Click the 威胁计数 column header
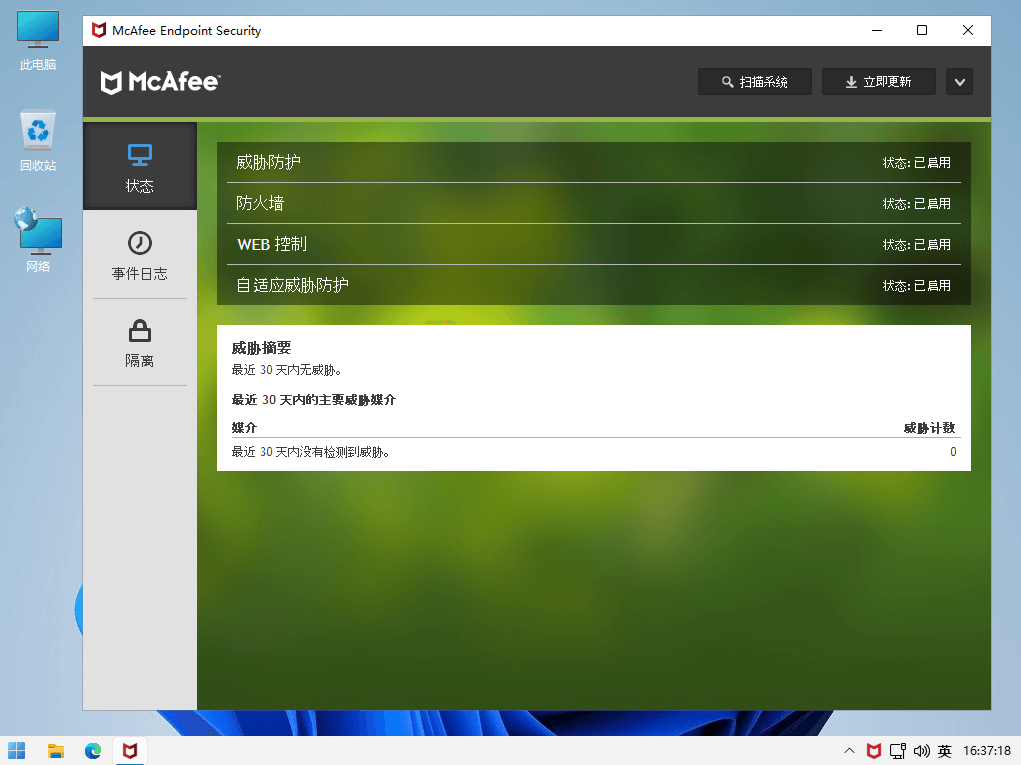Screen dimensions: 1021x765 point(929,428)
